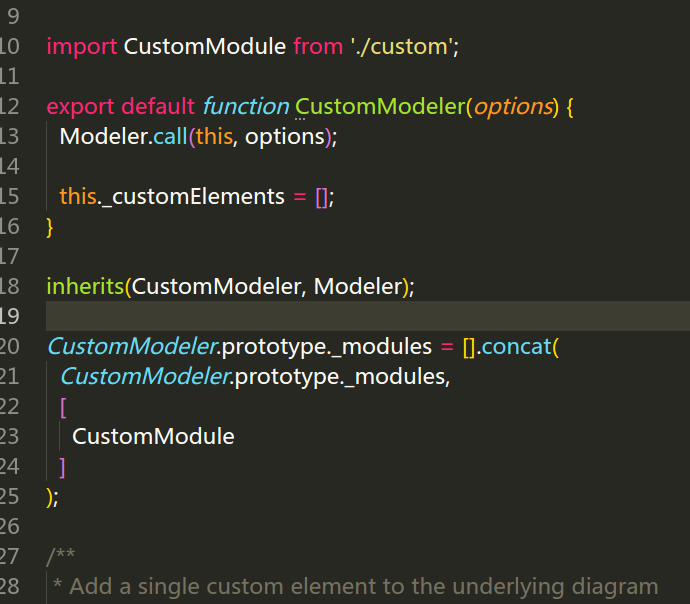The image size is (690, 604).
Task: Click the closing bracket on line 24
Action: click(x=62, y=467)
